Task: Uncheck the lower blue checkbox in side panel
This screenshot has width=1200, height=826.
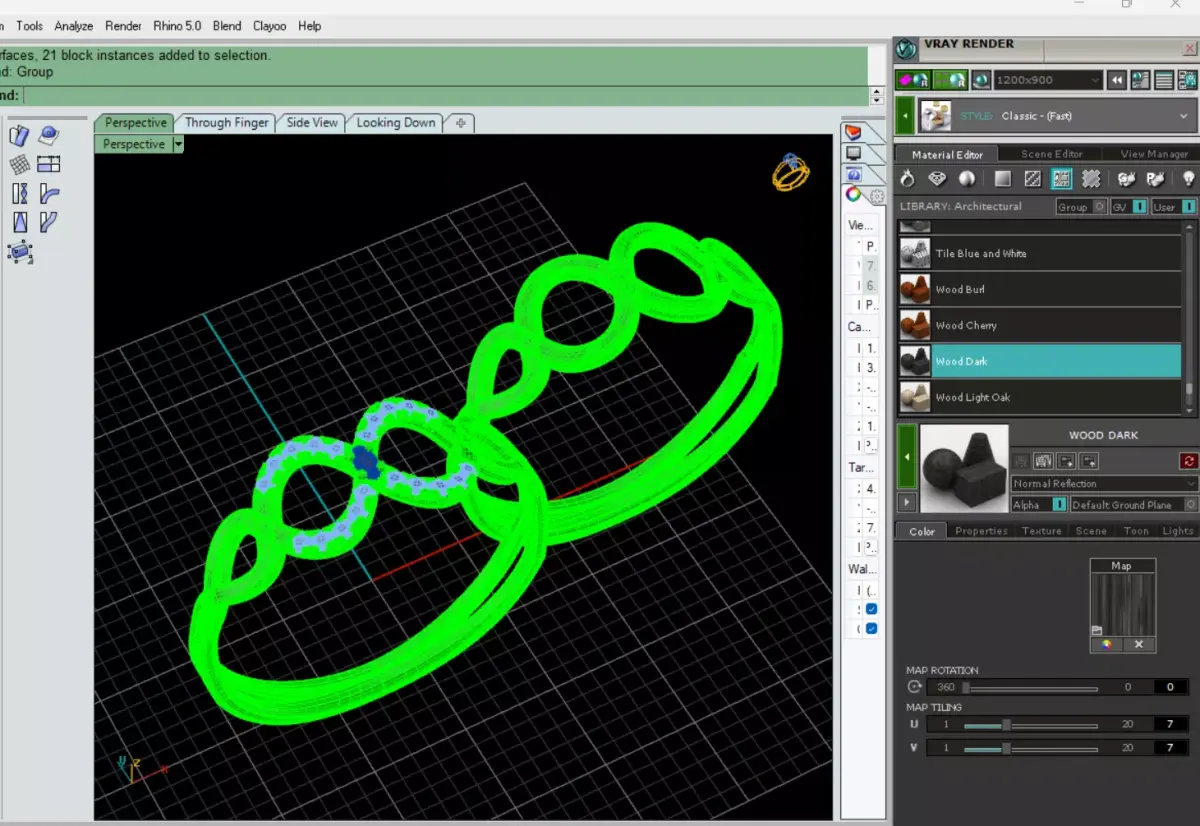Action: [871, 629]
